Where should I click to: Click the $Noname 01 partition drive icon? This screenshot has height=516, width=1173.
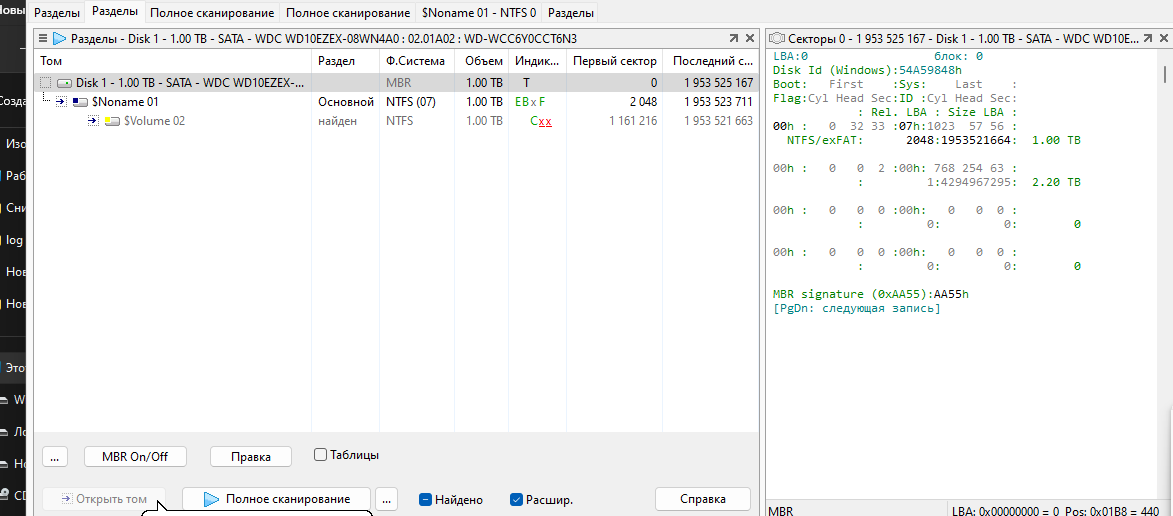(80, 102)
